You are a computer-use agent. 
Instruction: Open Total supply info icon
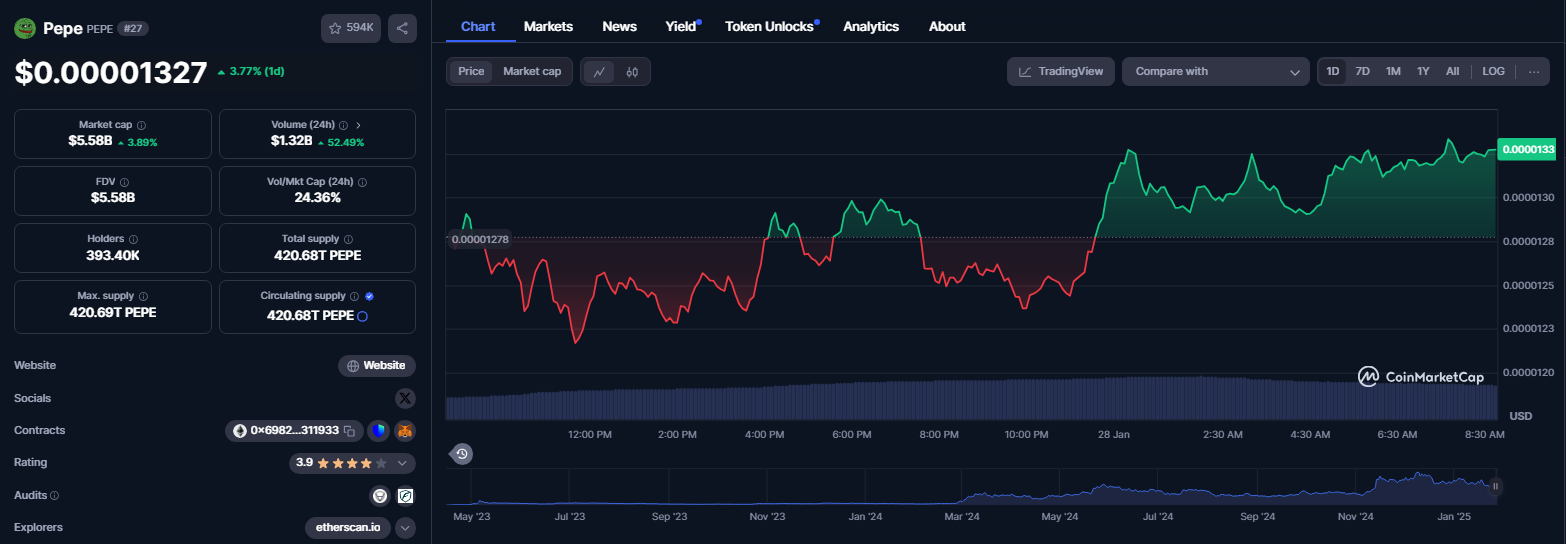click(348, 239)
